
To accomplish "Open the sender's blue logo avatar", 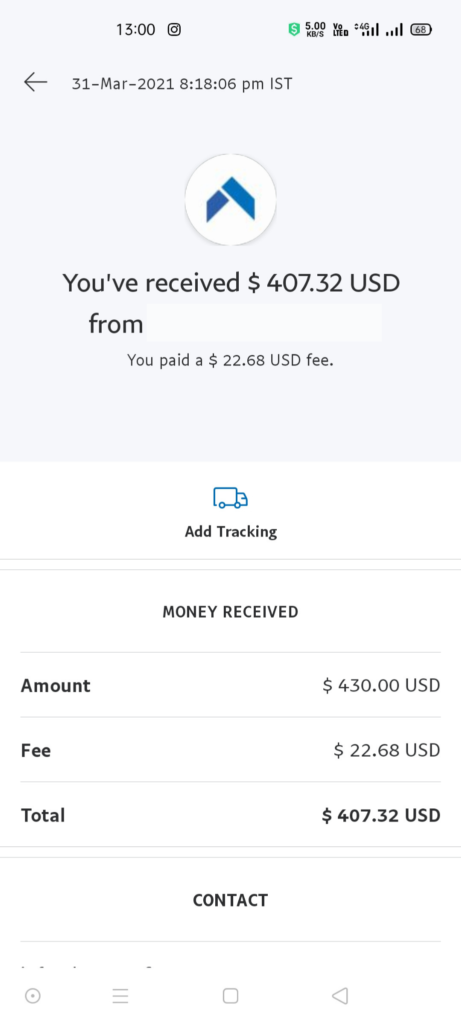I will point(230,200).
